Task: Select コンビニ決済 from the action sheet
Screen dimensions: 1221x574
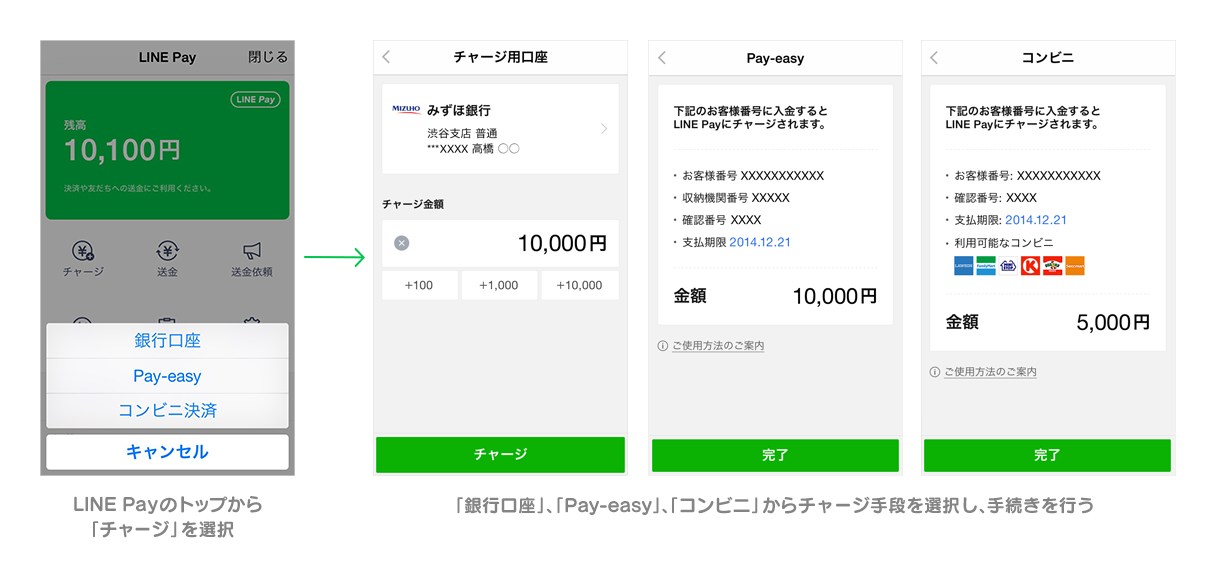Action: click(167, 411)
